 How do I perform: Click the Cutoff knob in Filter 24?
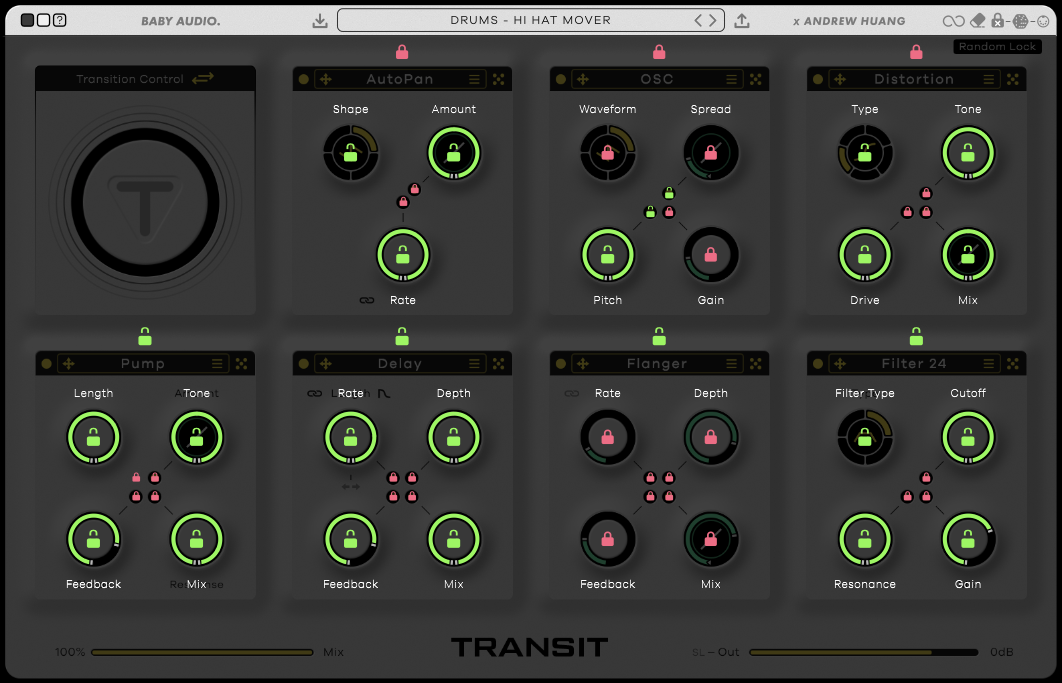(x=968, y=437)
